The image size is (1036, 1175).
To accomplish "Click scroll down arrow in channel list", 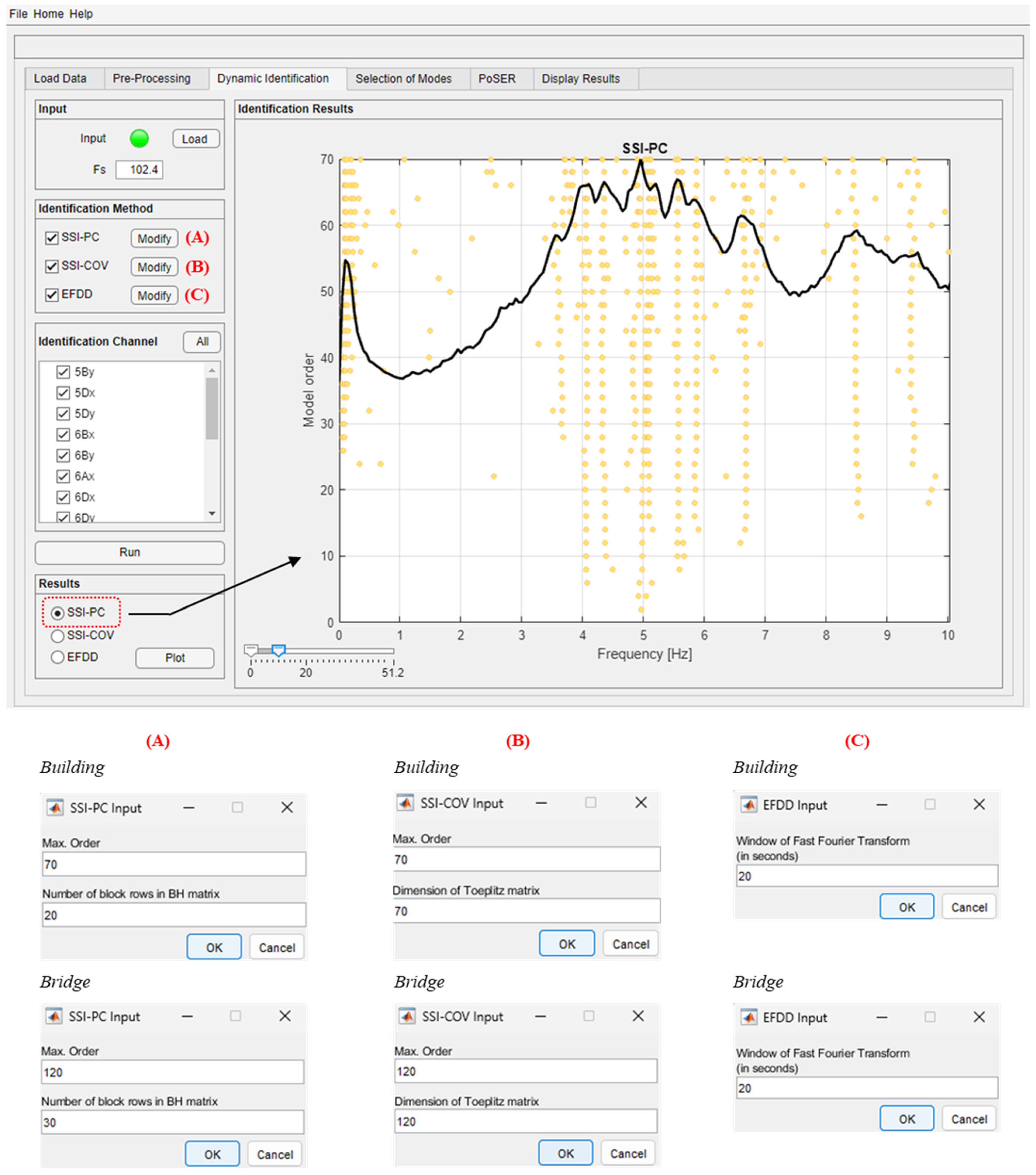I will coord(212,513).
